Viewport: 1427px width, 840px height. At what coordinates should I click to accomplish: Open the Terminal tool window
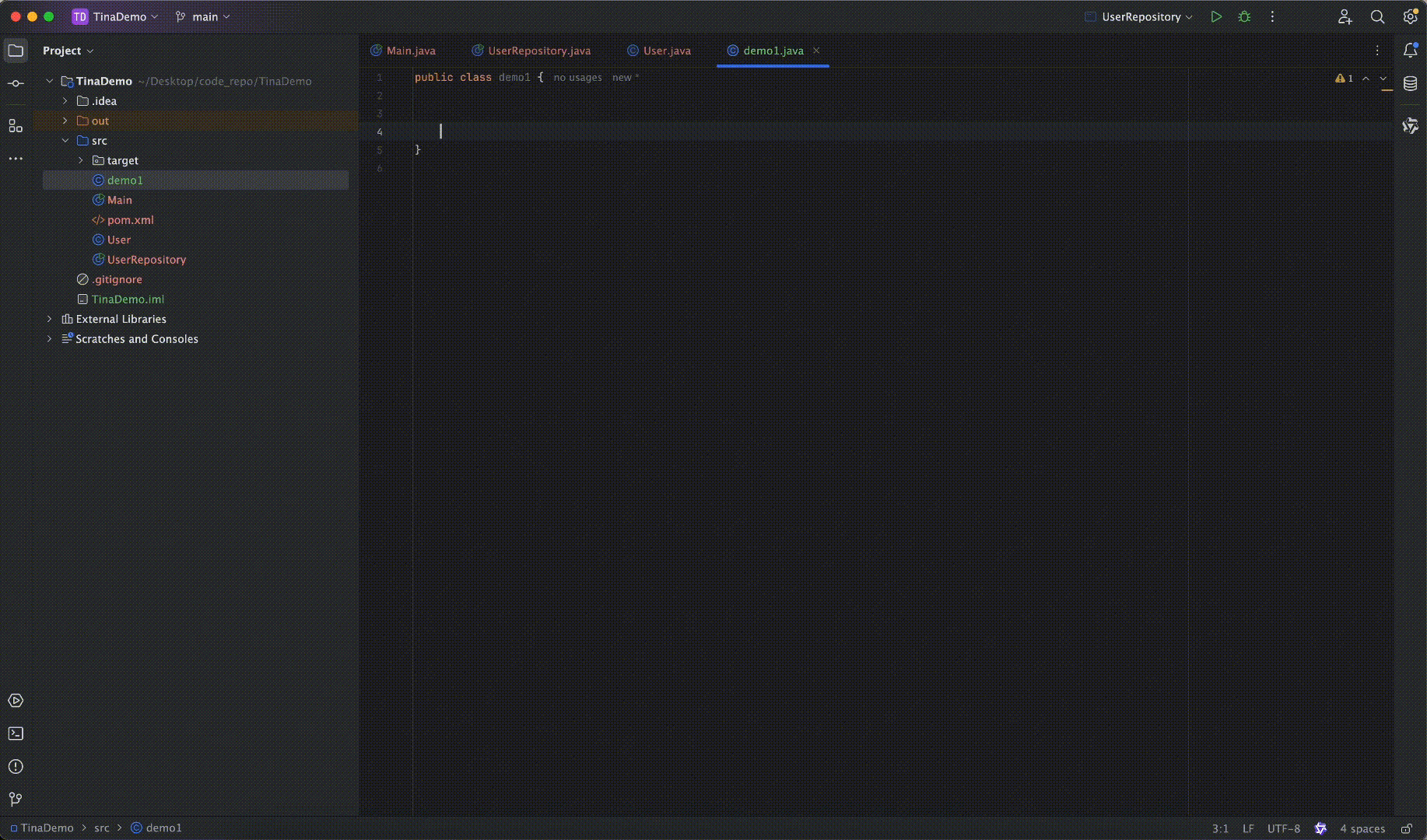point(16,733)
